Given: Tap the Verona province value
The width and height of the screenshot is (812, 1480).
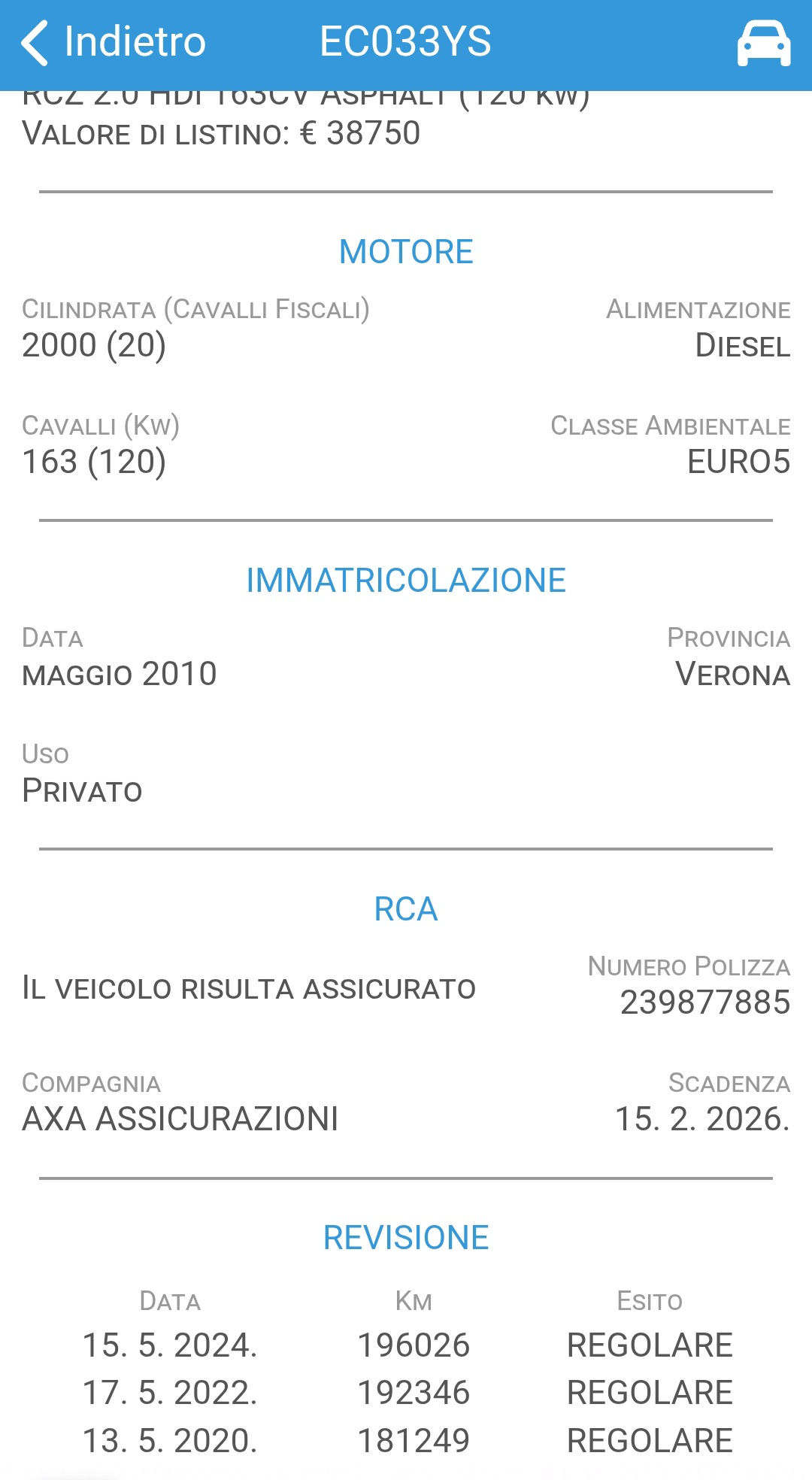Looking at the screenshot, I should tap(732, 675).
